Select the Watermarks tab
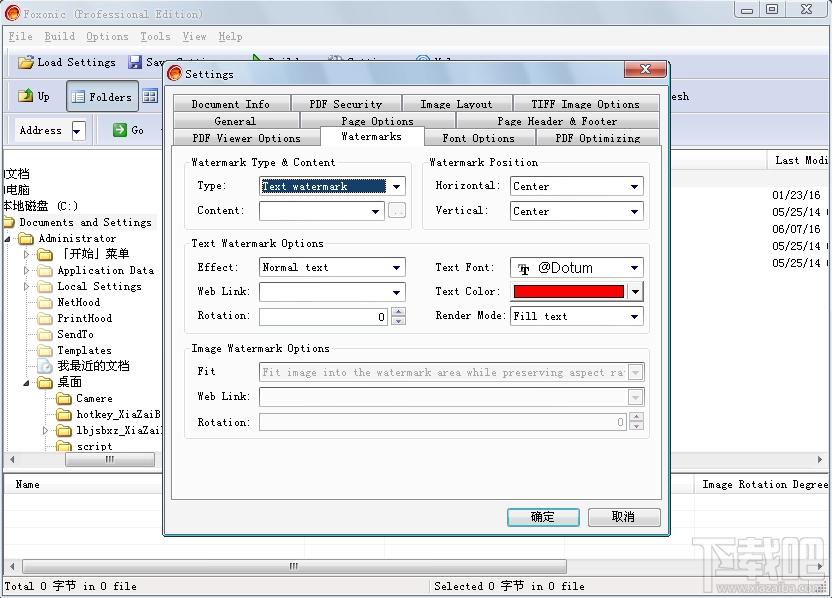This screenshot has height=598, width=832. pos(372,136)
